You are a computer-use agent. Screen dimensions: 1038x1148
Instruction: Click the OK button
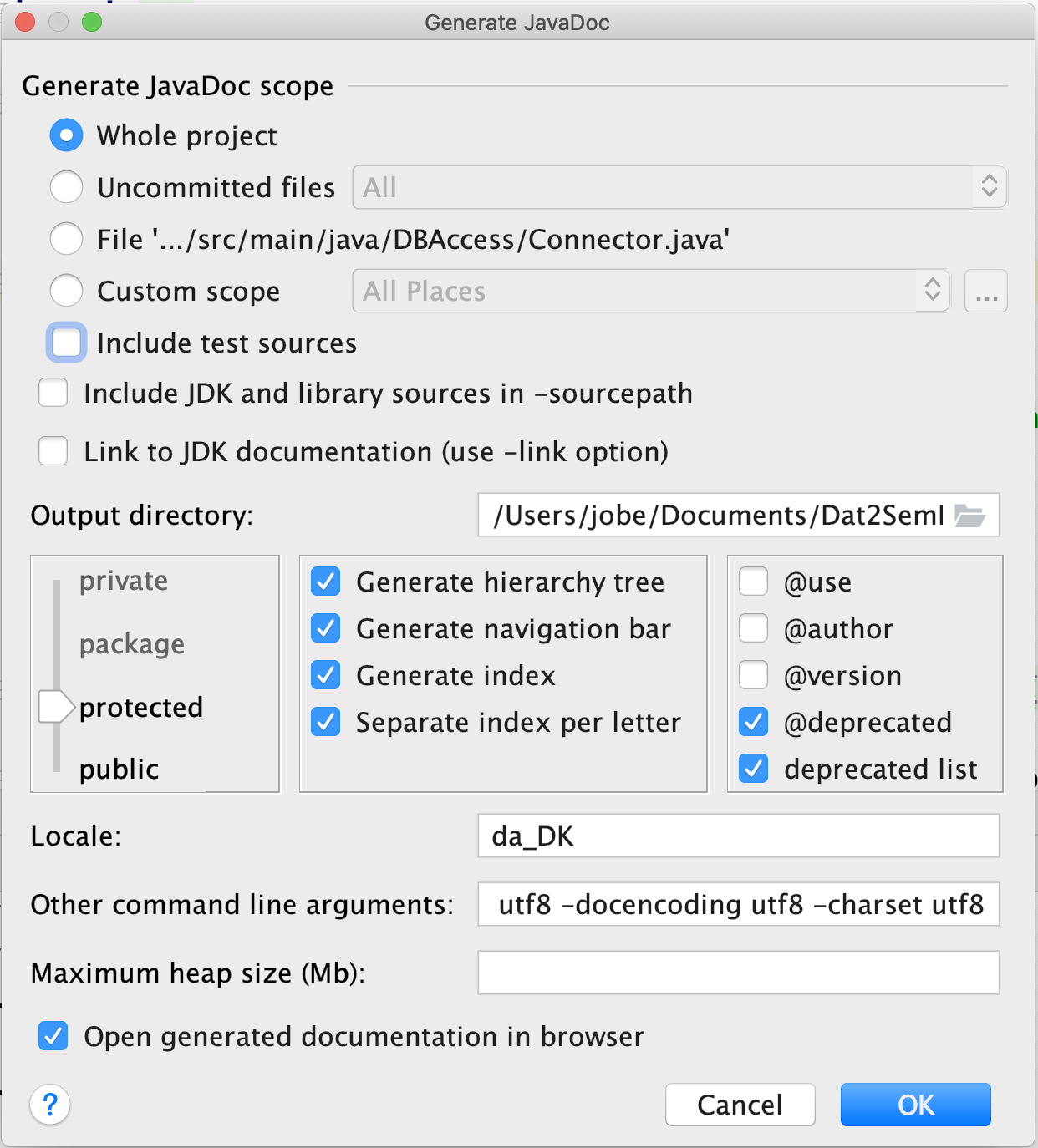915,1105
